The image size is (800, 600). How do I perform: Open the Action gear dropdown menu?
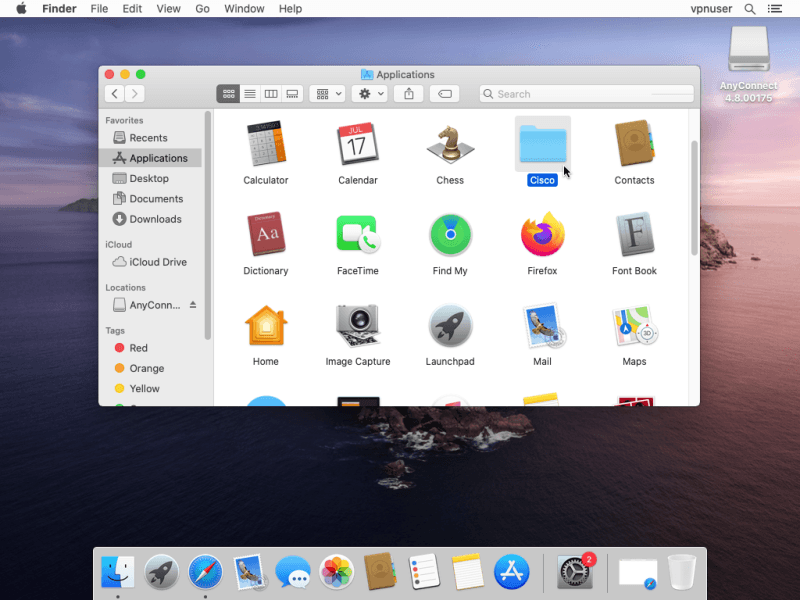[371, 94]
